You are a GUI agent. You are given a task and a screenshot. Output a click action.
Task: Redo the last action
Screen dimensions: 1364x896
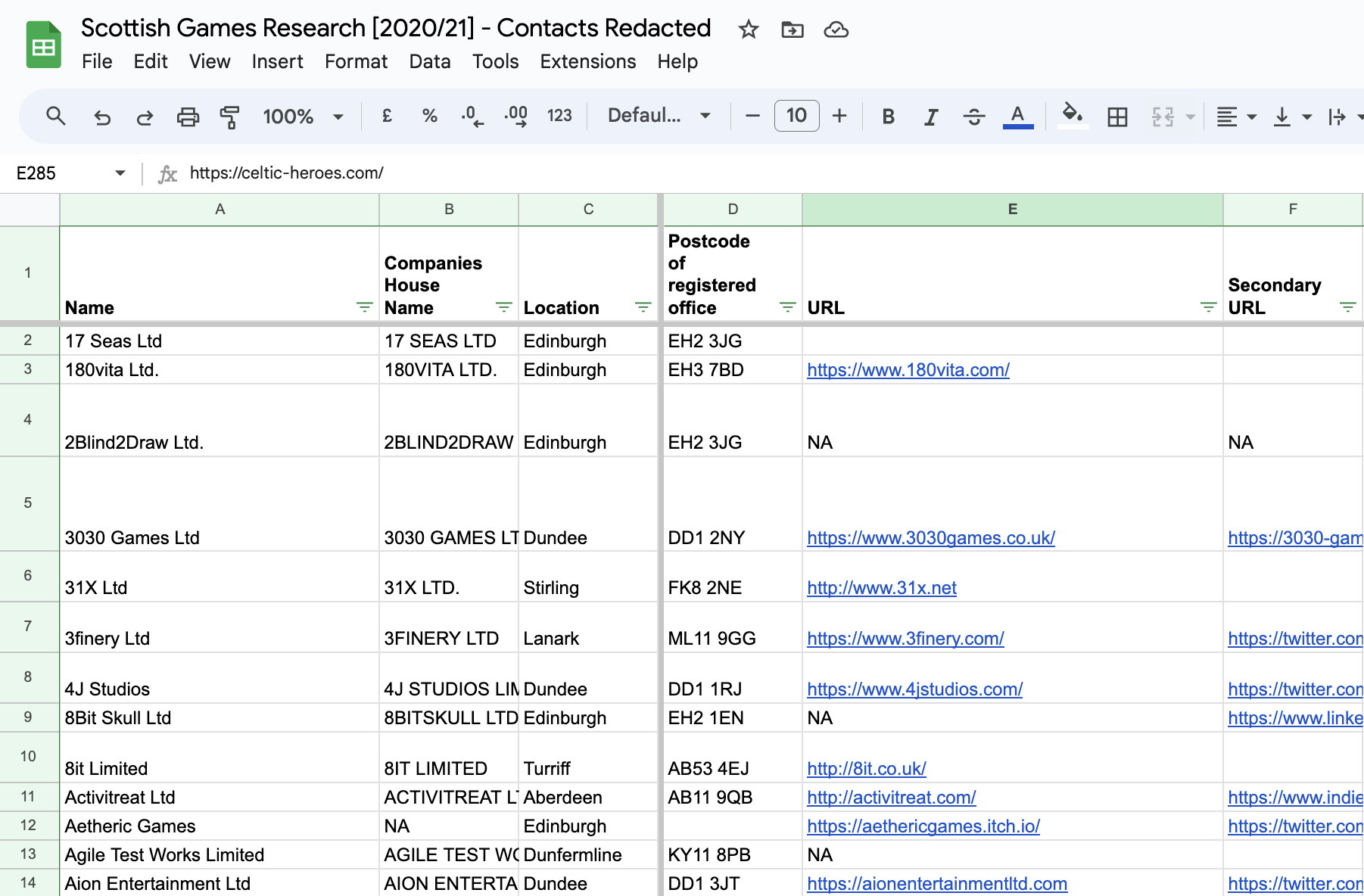tap(145, 117)
